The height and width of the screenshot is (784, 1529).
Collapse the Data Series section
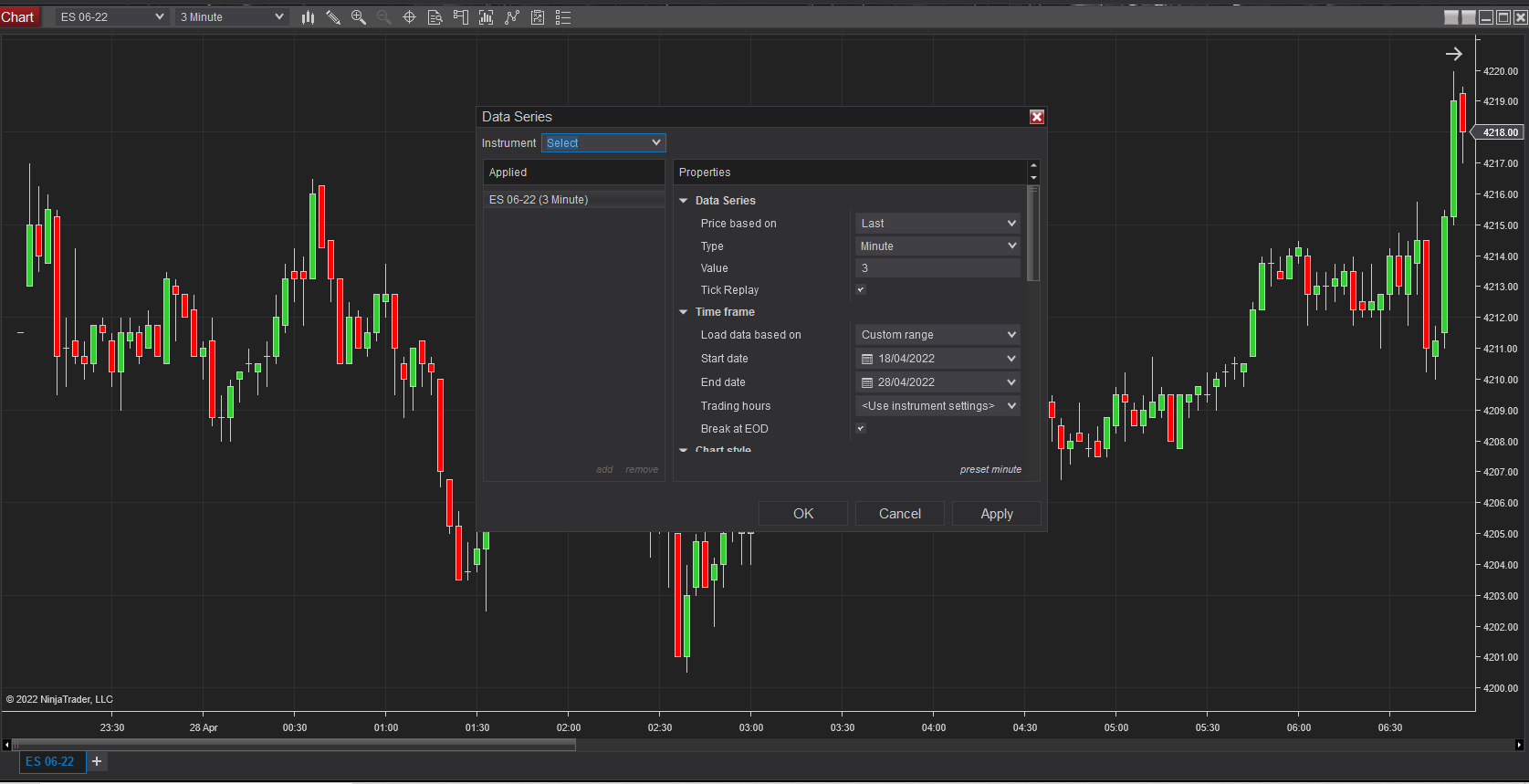[684, 201]
